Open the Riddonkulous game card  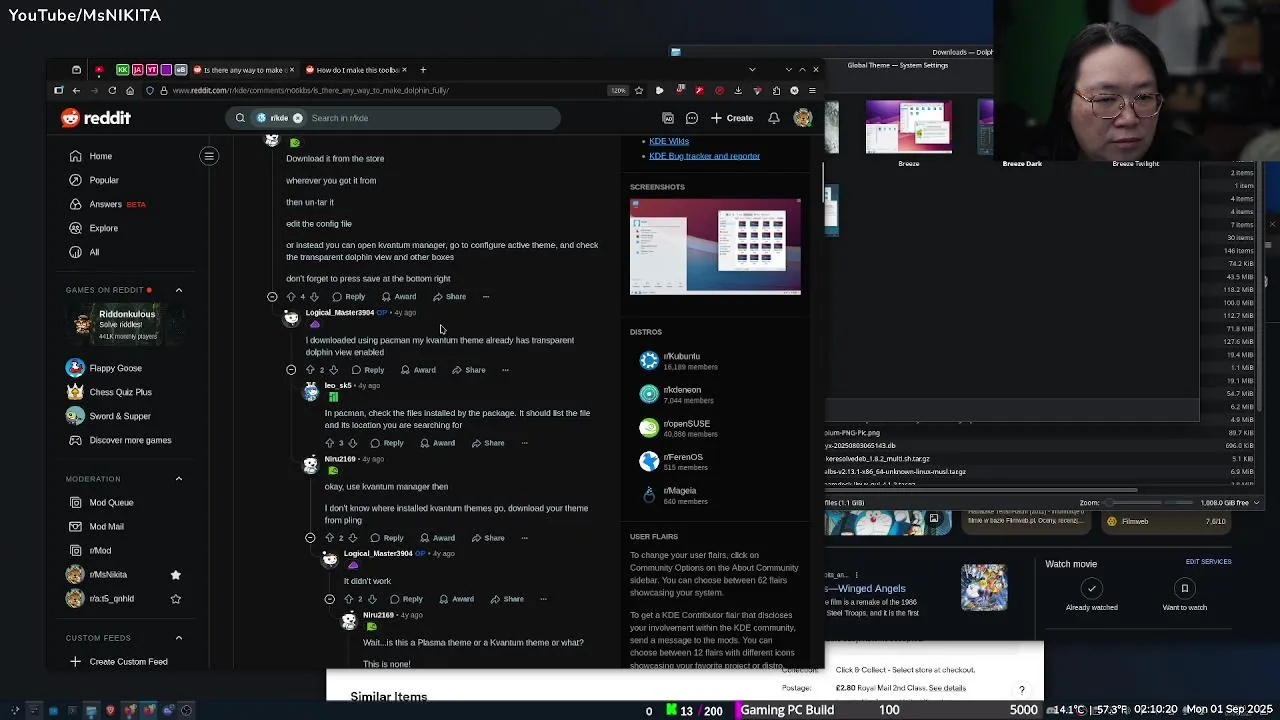coord(125,324)
